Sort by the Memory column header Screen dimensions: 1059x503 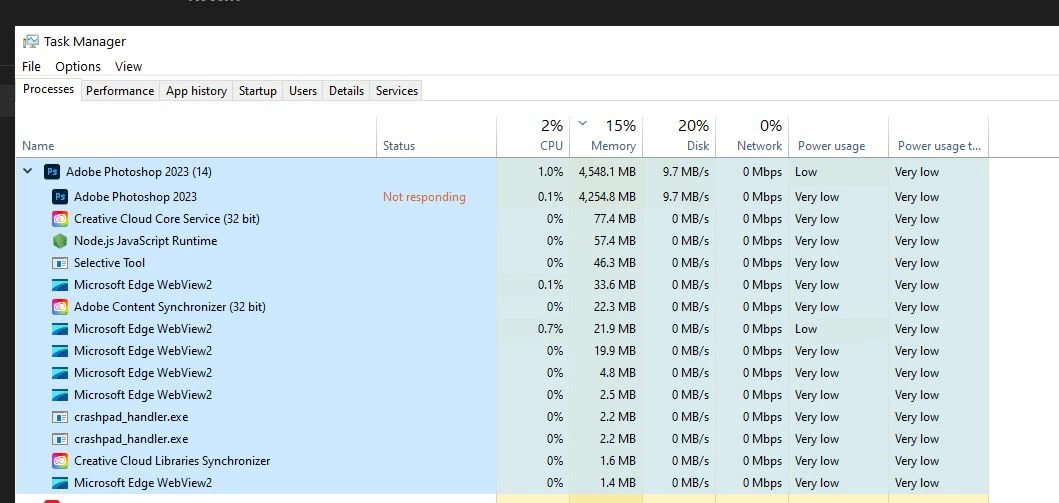[606, 137]
